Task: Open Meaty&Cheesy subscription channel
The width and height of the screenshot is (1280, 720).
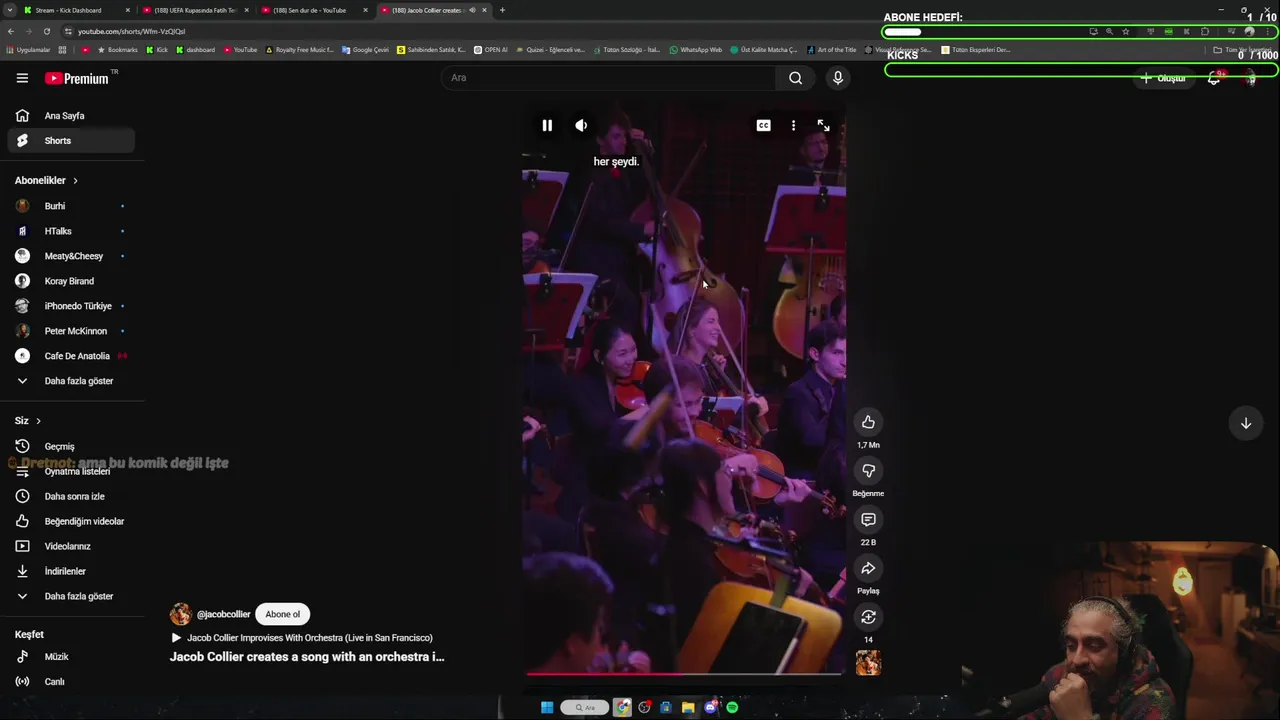Action: [70, 256]
